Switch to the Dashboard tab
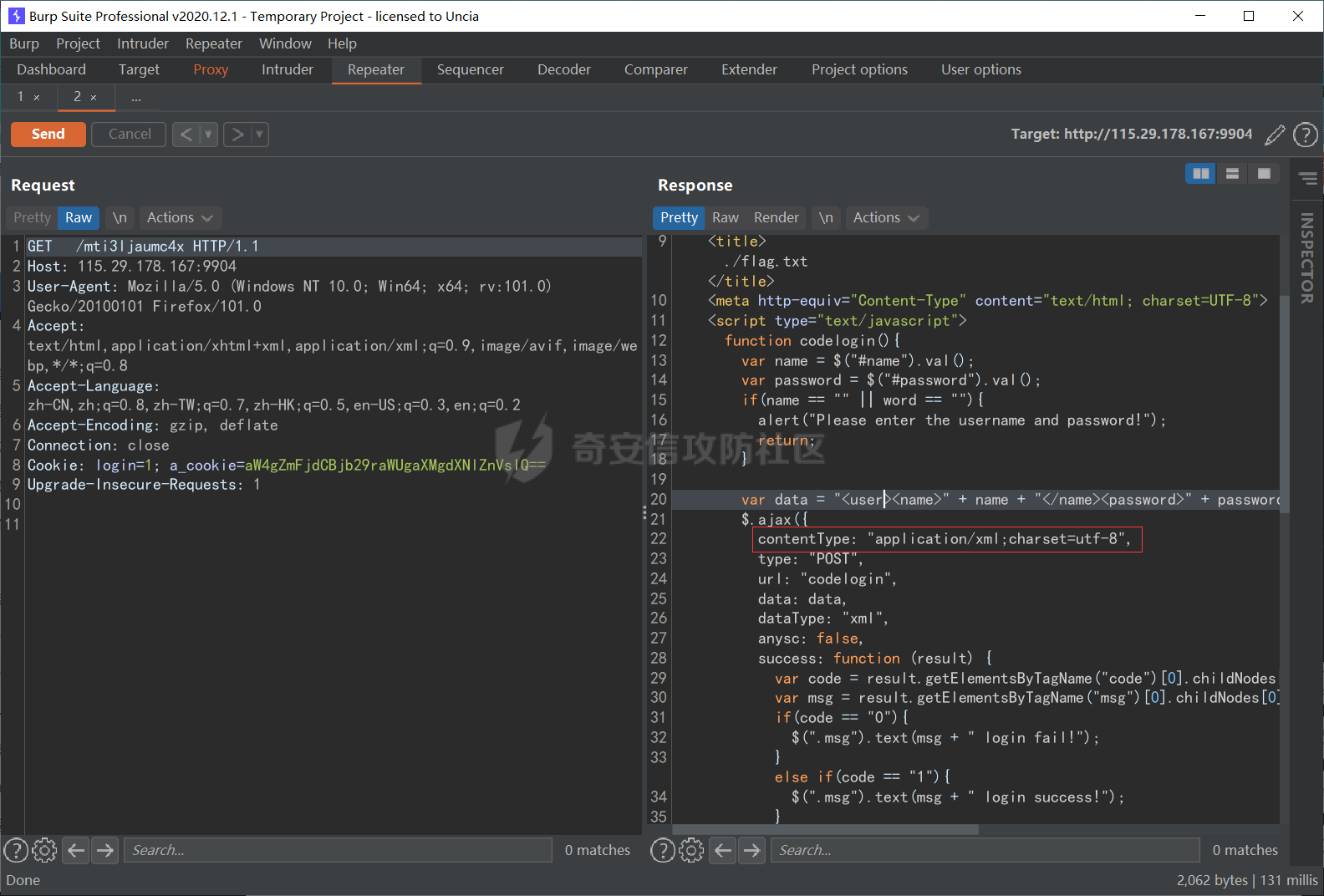This screenshot has height=896, width=1324. tap(51, 69)
